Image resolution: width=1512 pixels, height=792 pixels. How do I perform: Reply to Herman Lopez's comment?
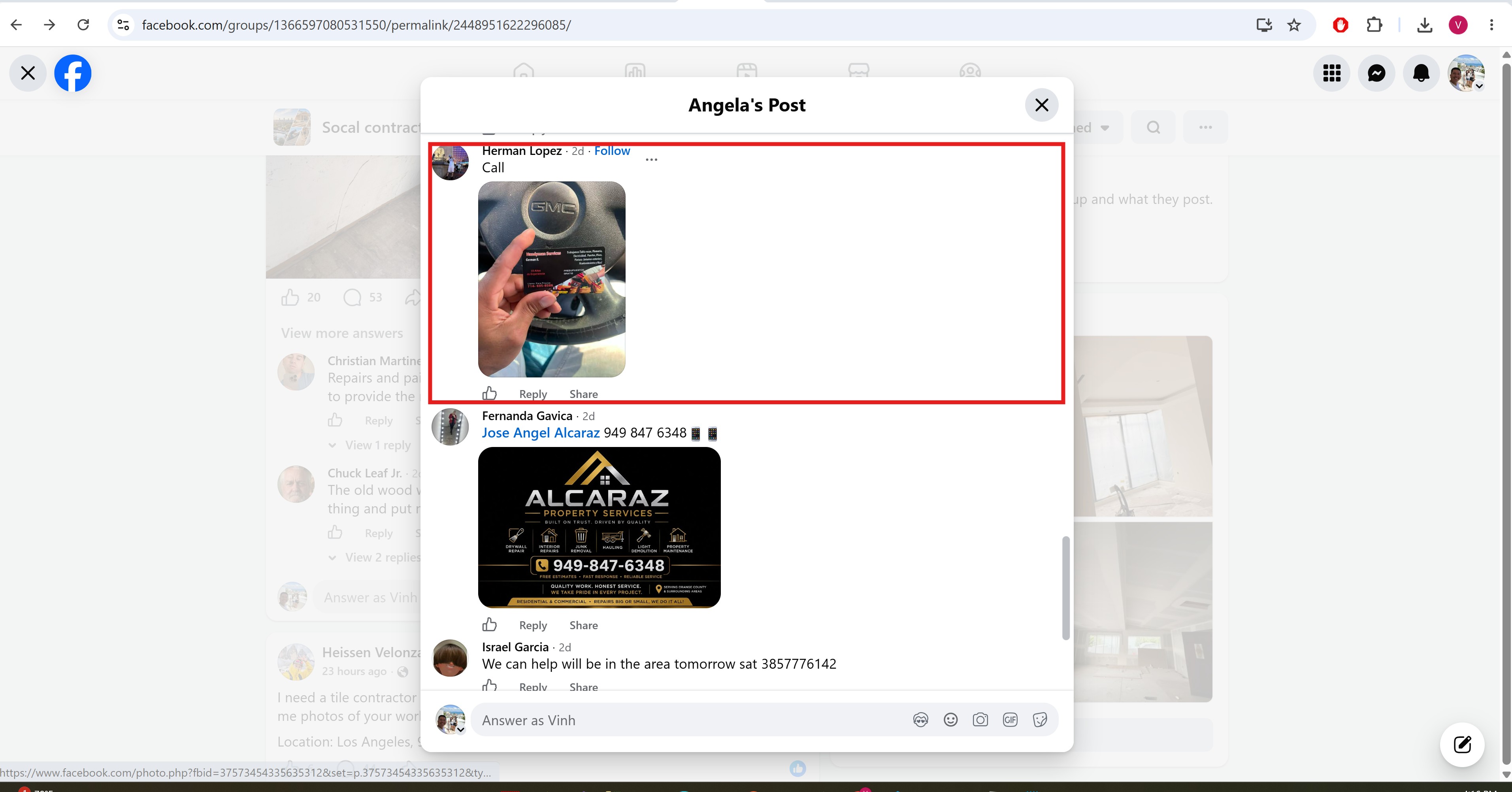[x=533, y=394]
